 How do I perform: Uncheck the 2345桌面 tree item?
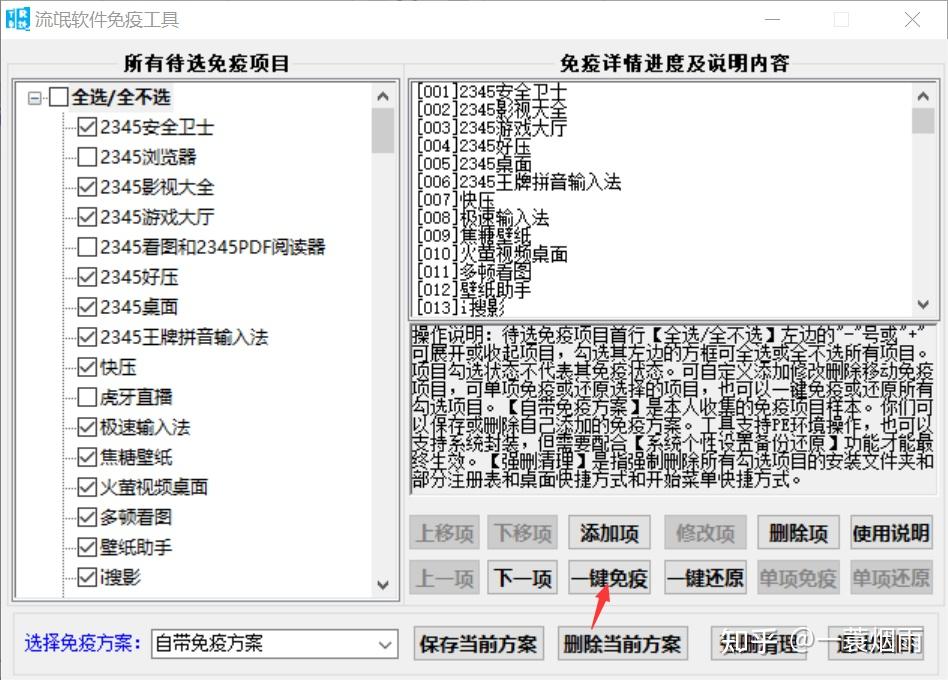tap(87, 307)
